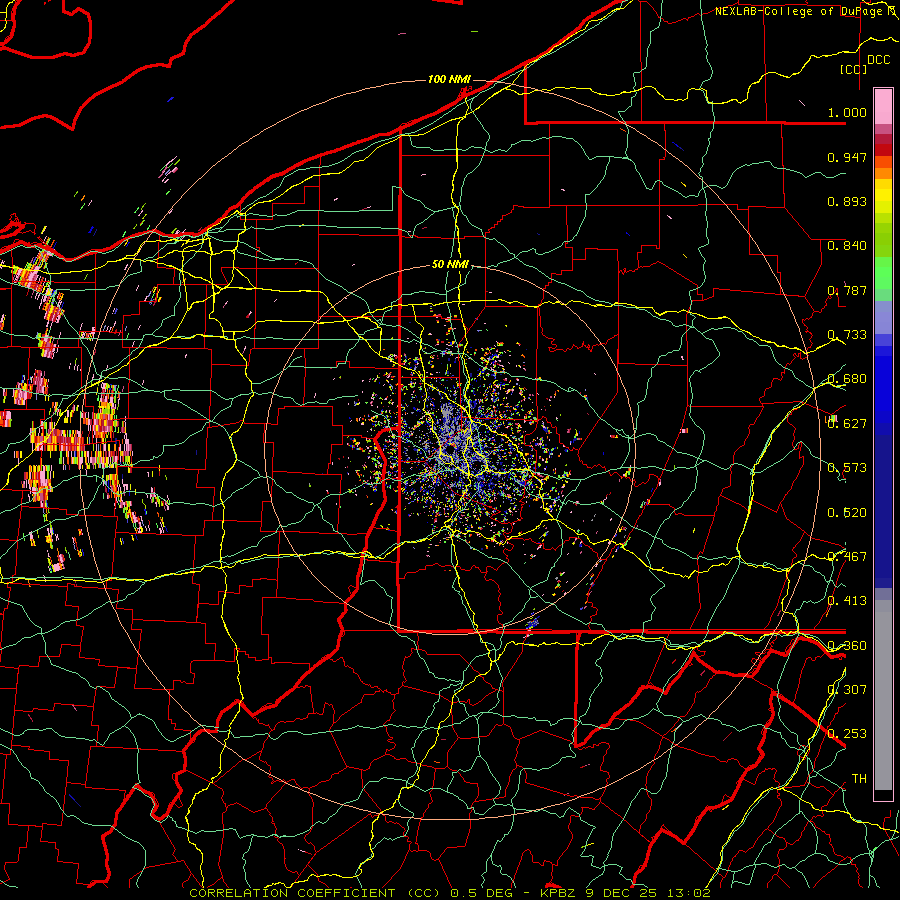
Task: Click the 0.893 legend value
Action: [847, 201]
